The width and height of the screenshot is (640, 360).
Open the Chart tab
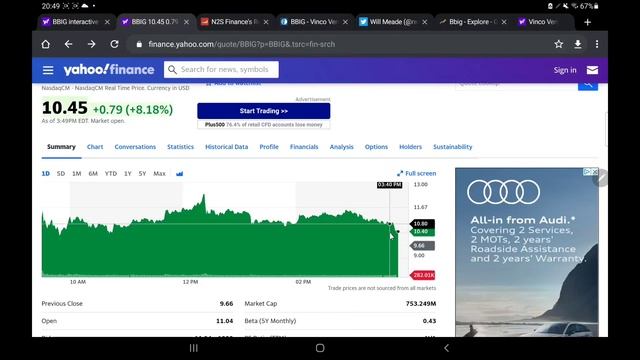[95, 147]
